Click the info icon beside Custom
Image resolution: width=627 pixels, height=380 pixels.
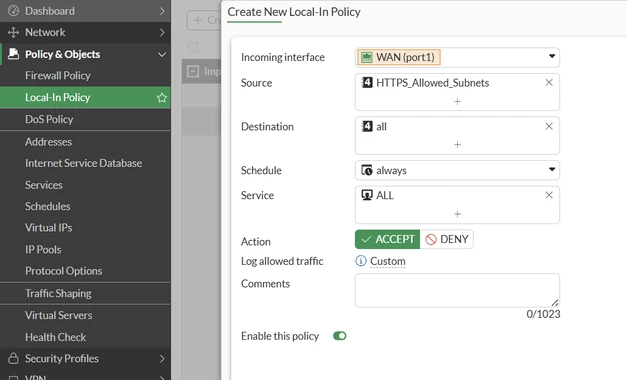coord(361,261)
